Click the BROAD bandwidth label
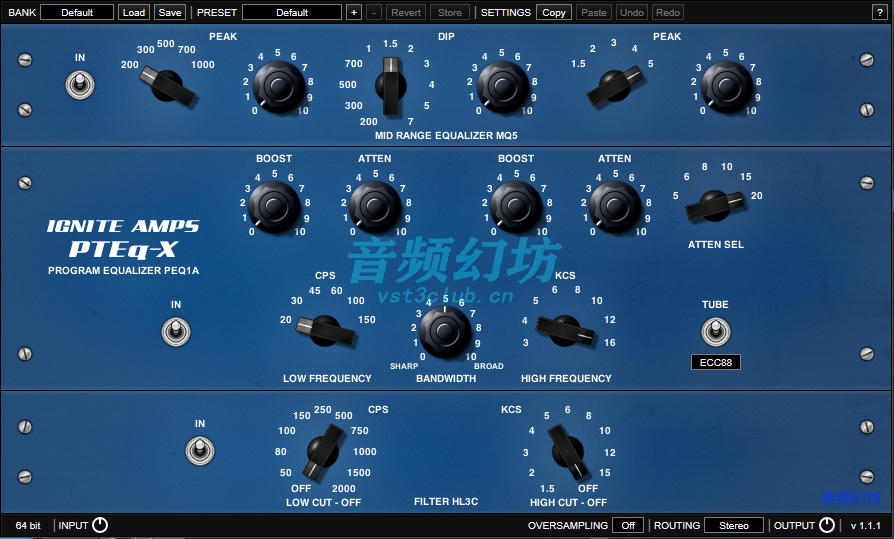This screenshot has height=539, width=894. point(489,366)
